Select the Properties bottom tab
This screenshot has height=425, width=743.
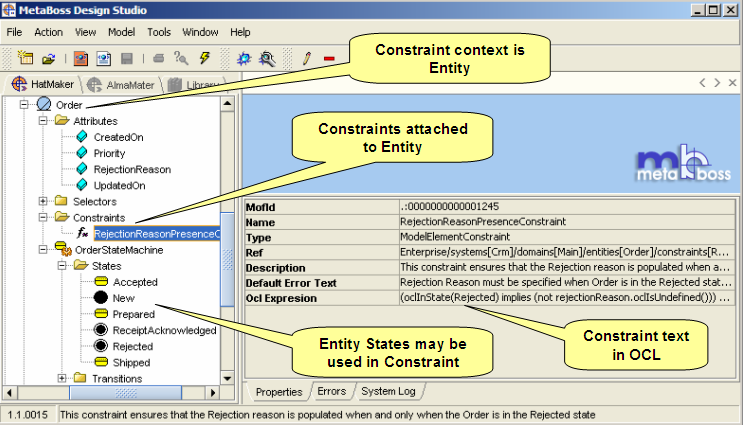point(279,392)
